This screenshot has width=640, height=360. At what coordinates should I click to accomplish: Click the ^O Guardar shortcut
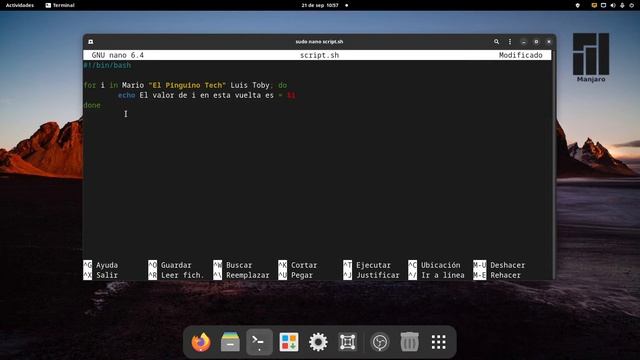[170, 265]
